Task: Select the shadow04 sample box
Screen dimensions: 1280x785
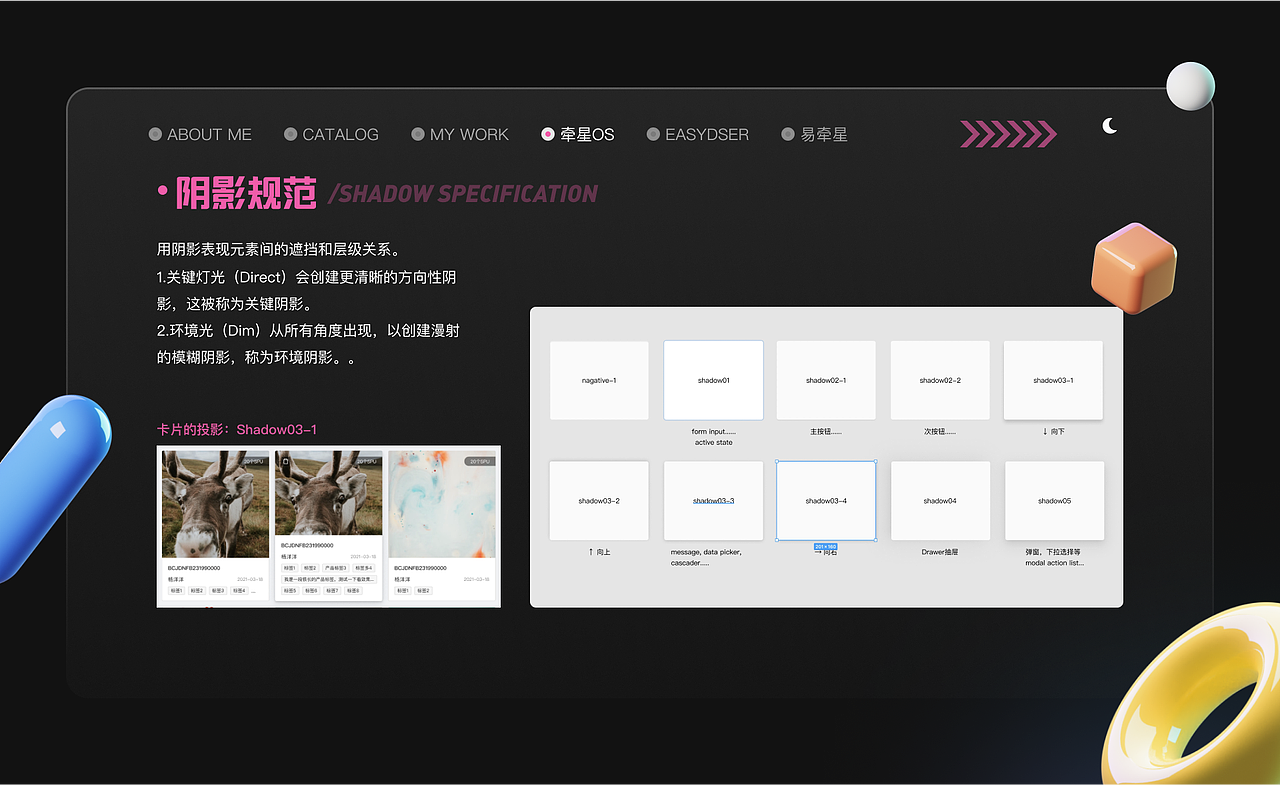Action: coord(940,500)
